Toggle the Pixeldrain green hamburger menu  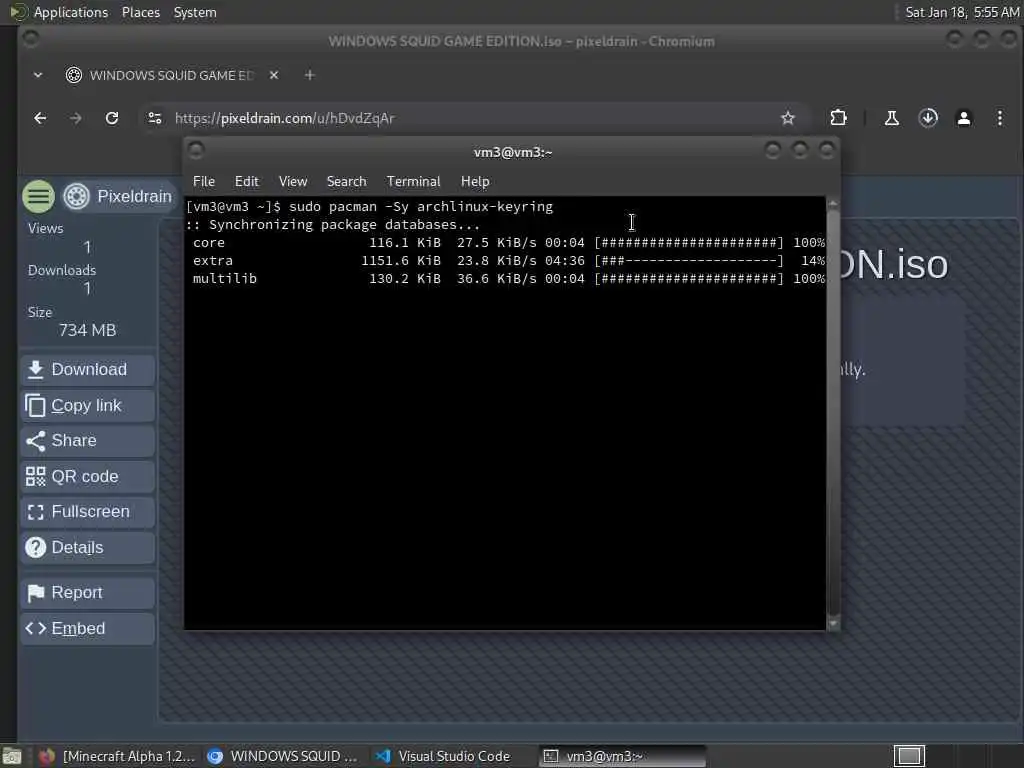coord(39,197)
